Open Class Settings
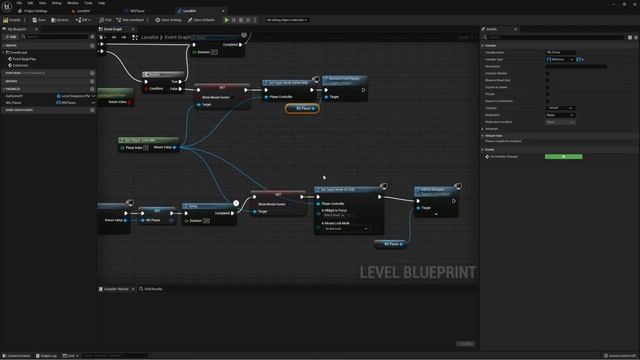This screenshot has height=360, width=640. coord(169,20)
